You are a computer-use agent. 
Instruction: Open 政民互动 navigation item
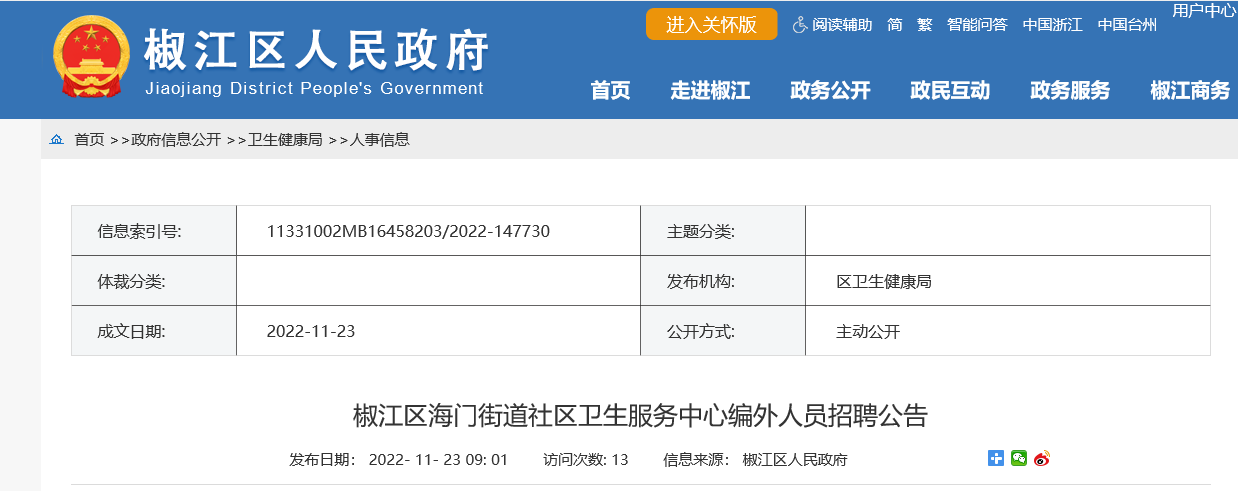click(x=950, y=90)
